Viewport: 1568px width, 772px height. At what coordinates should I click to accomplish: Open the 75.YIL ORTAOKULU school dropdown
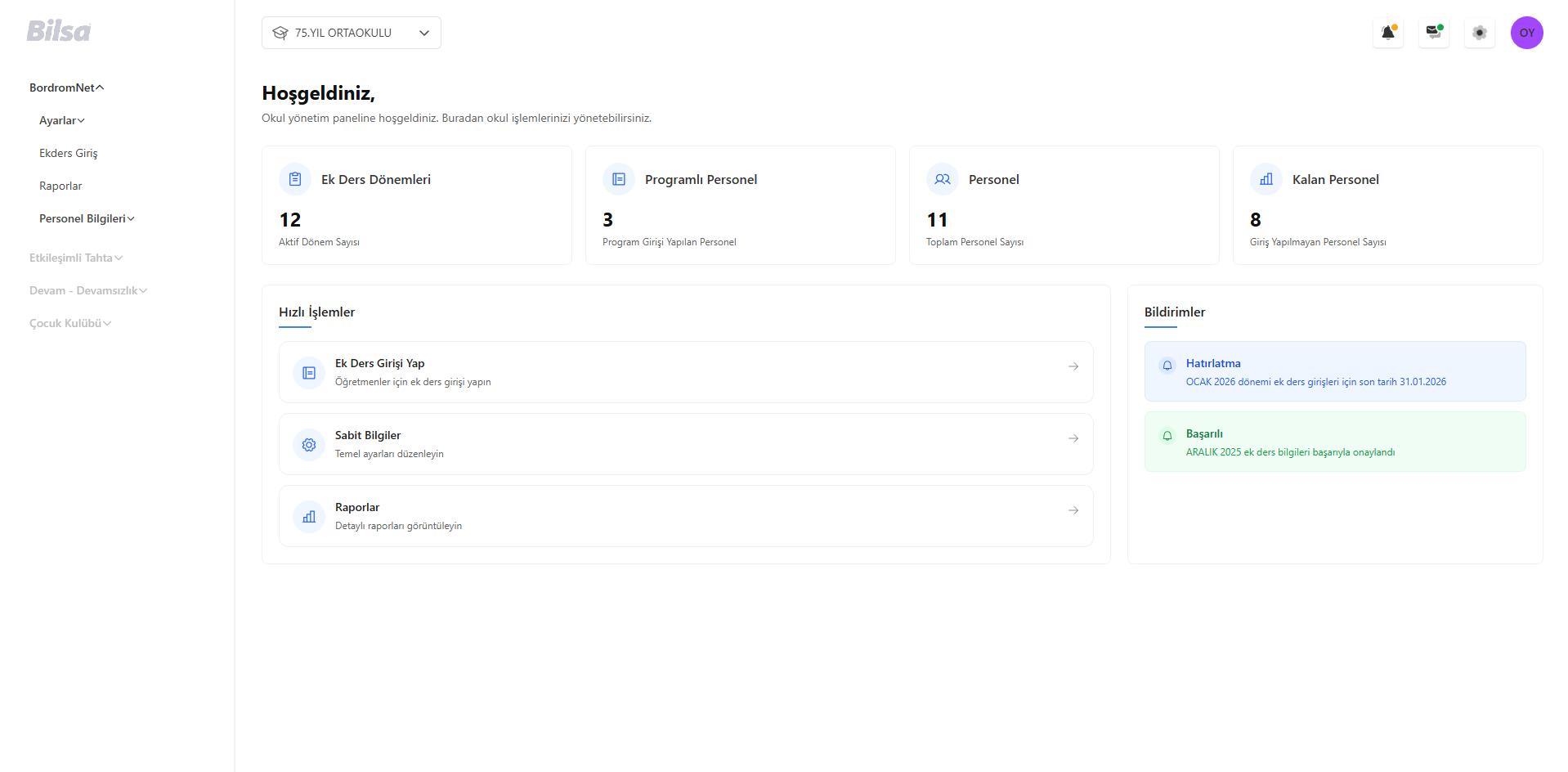(351, 33)
